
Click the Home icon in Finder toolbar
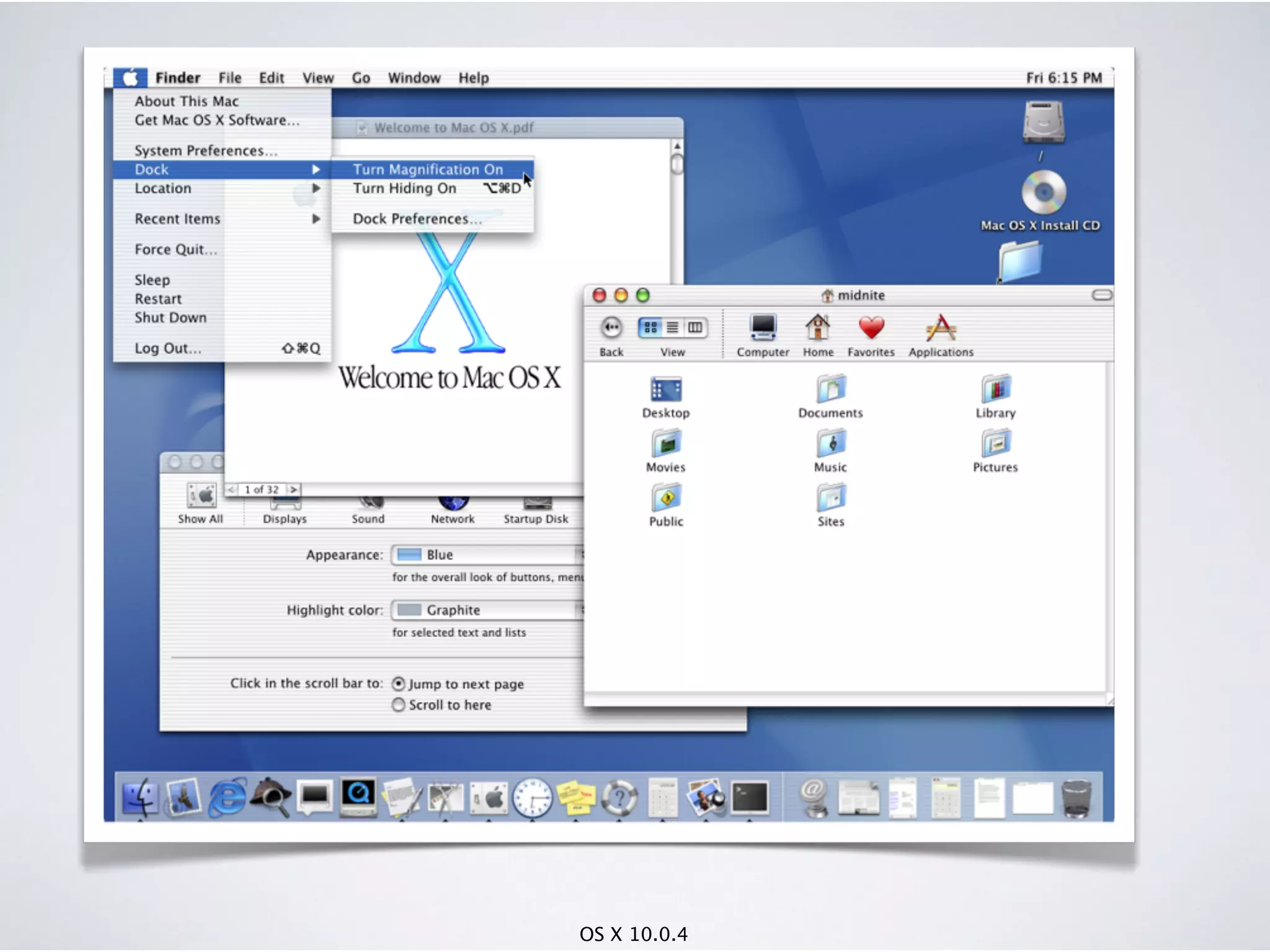[x=817, y=328]
